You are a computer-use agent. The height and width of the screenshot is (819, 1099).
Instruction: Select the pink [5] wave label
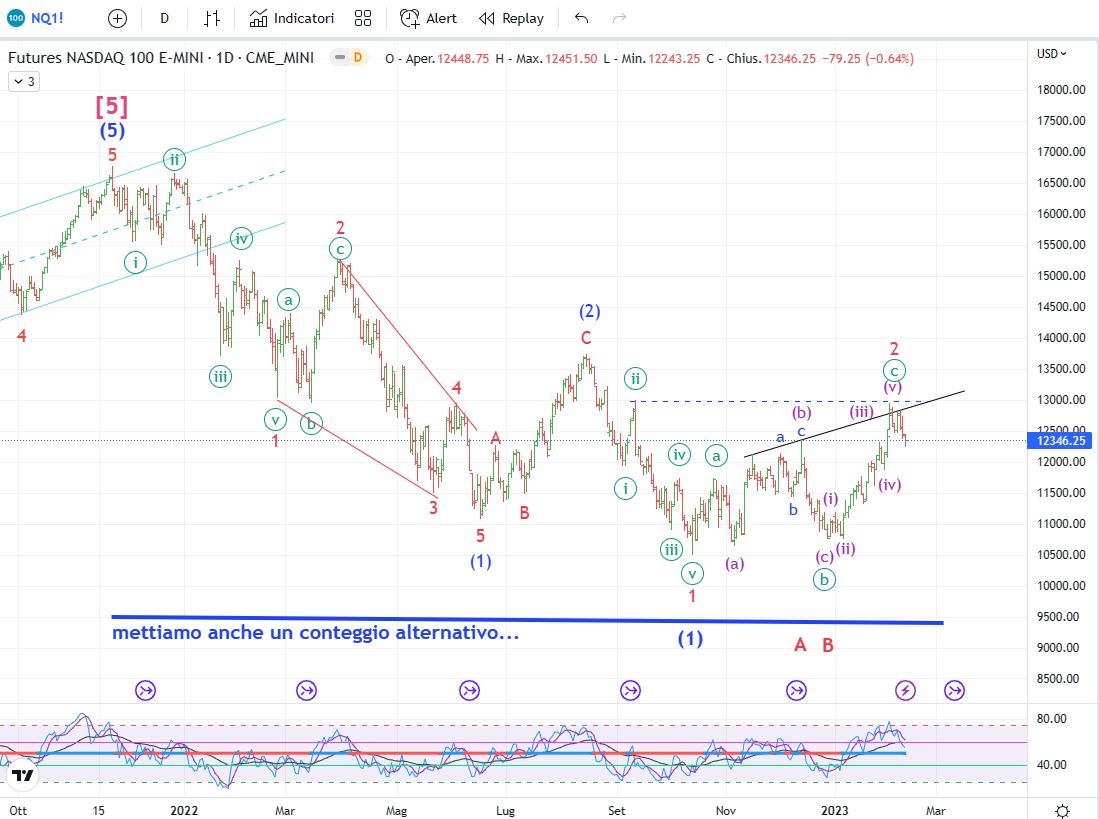click(x=111, y=106)
